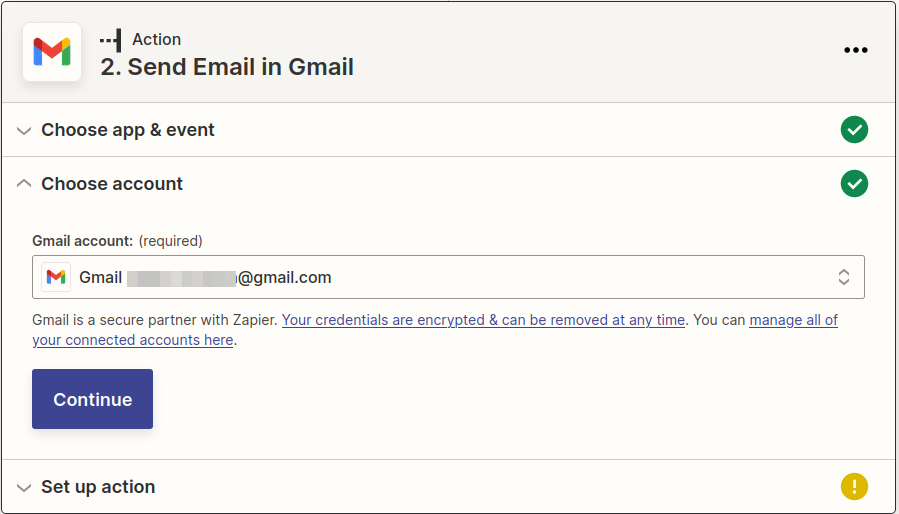Expand the Set up action chevron
The height and width of the screenshot is (514, 899).
(x=24, y=488)
